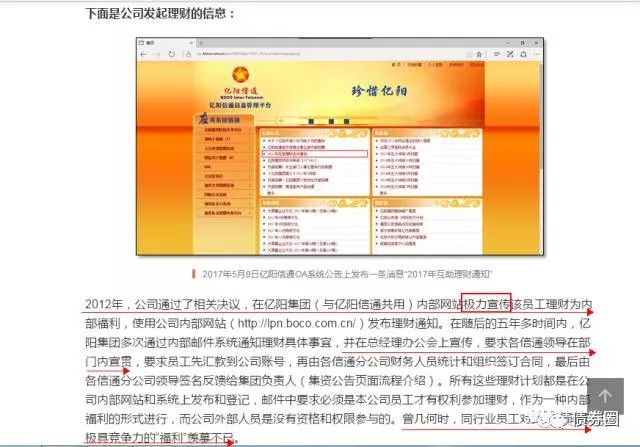Viewport: 640px width, 447px height.
Task: Click the paragraph text 集资公告页面流程介绍
Action: pyautogui.click(x=367, y=380)
